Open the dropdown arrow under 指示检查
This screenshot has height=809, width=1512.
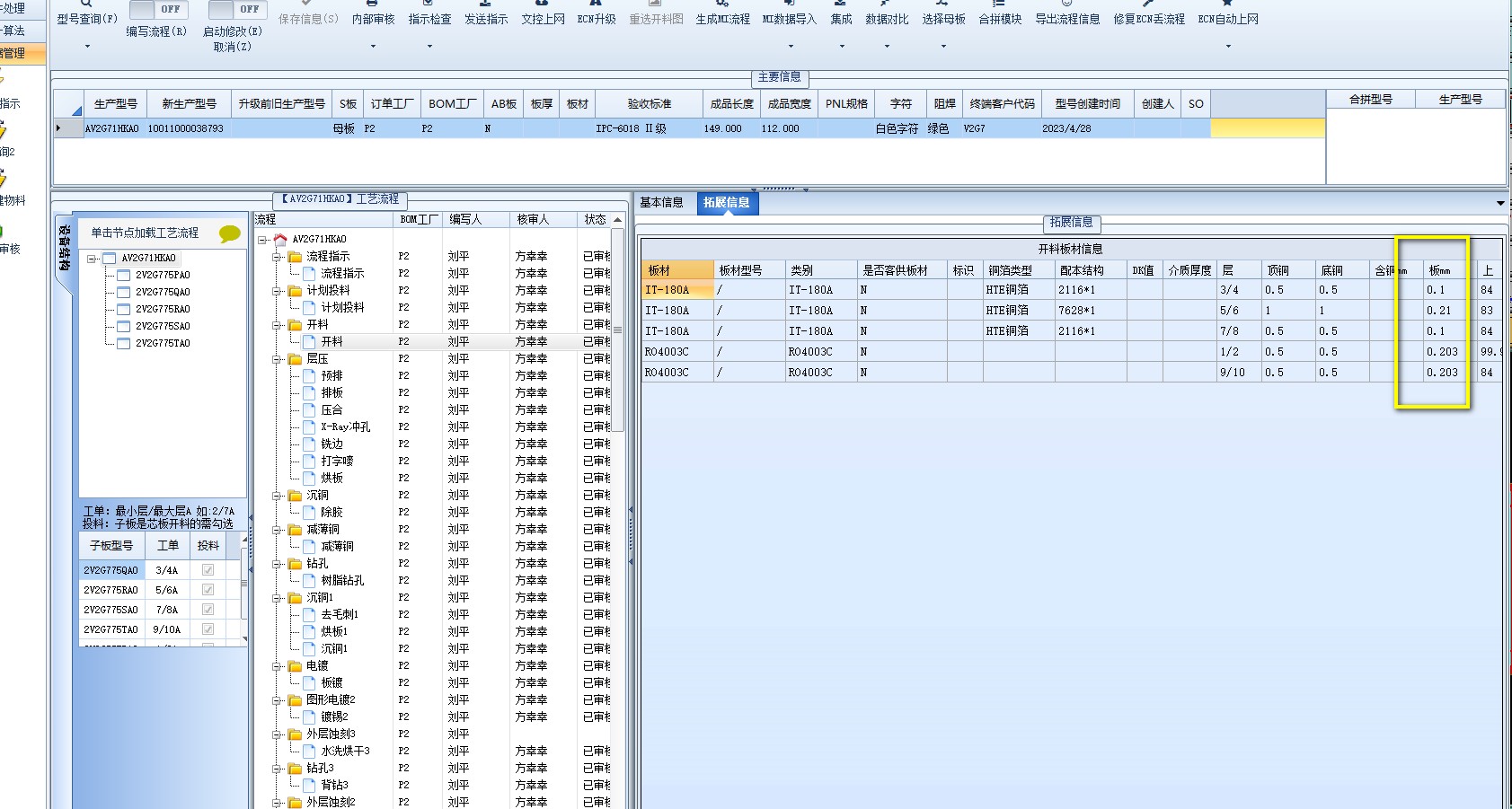point(429,47)
